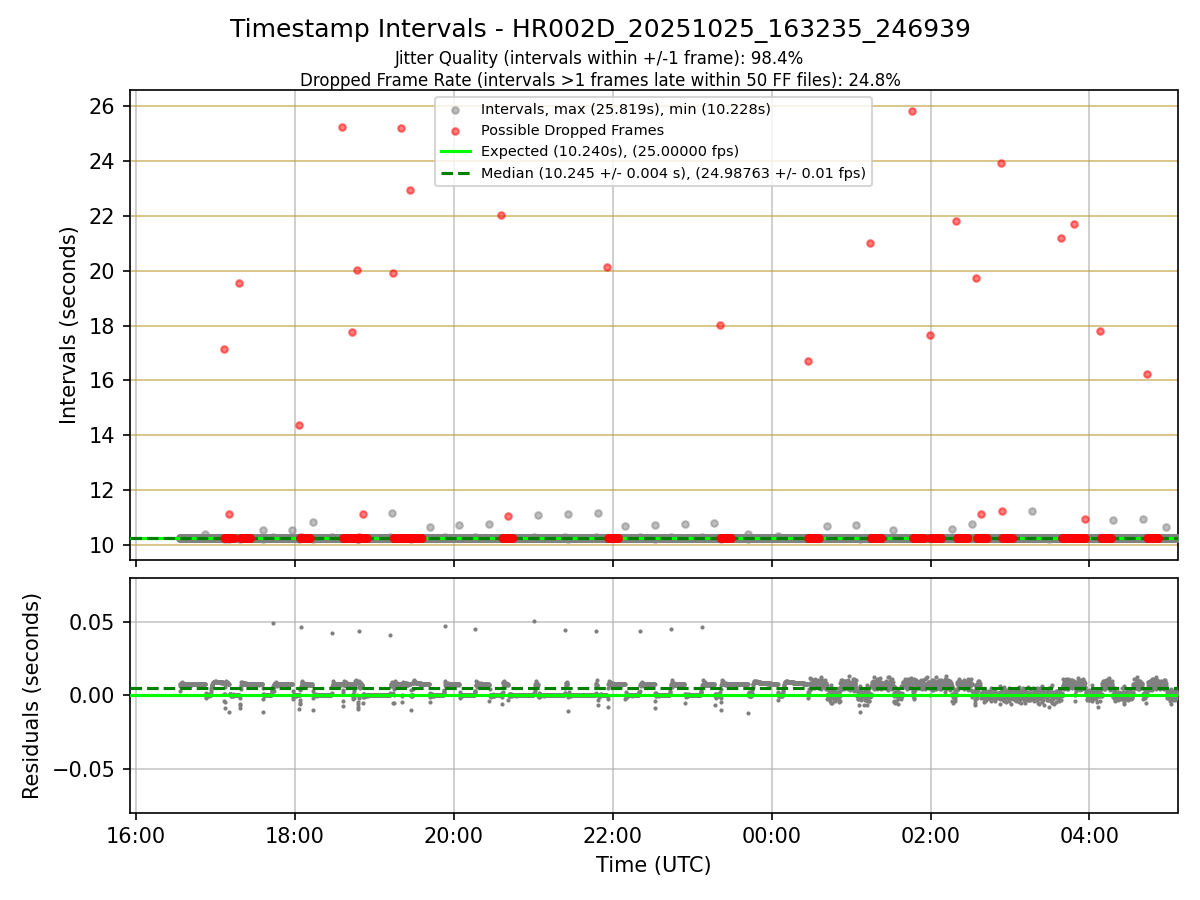Click the red point at 18 seconds near 23:20
The image size is (1200, 900).
click(720, 325)
